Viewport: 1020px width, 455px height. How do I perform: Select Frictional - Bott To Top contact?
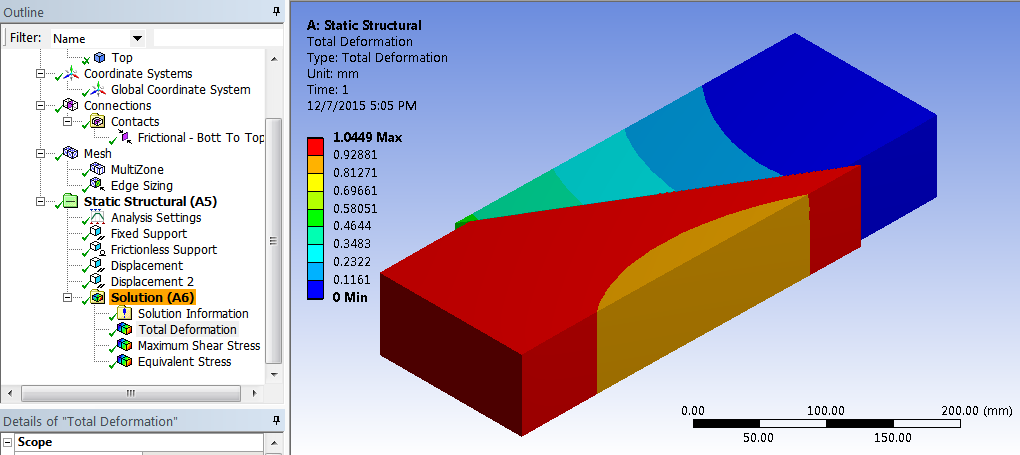click(x=201, y=137)
